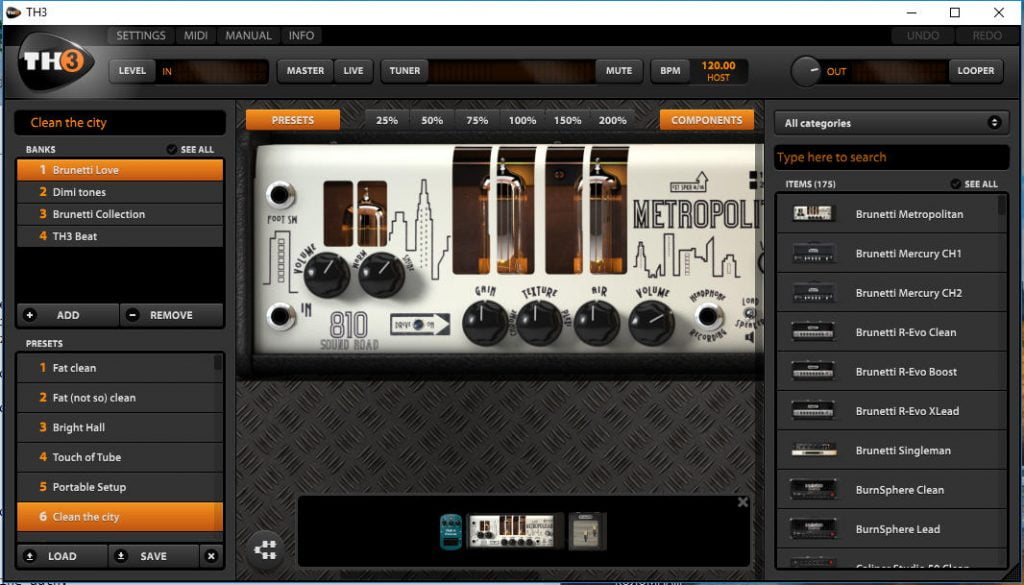Click the TEXTURE knob on the amp

tap(539, 323)
